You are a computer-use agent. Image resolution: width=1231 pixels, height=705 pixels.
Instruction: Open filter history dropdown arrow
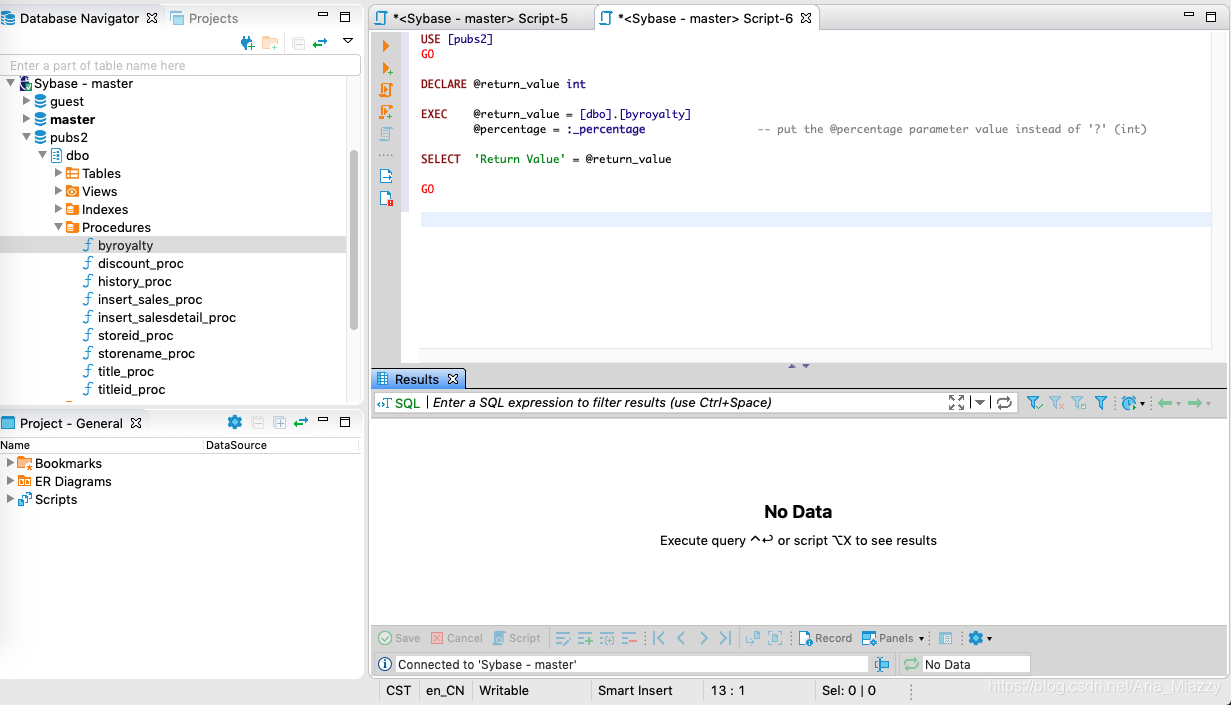[x=981, y=403]
